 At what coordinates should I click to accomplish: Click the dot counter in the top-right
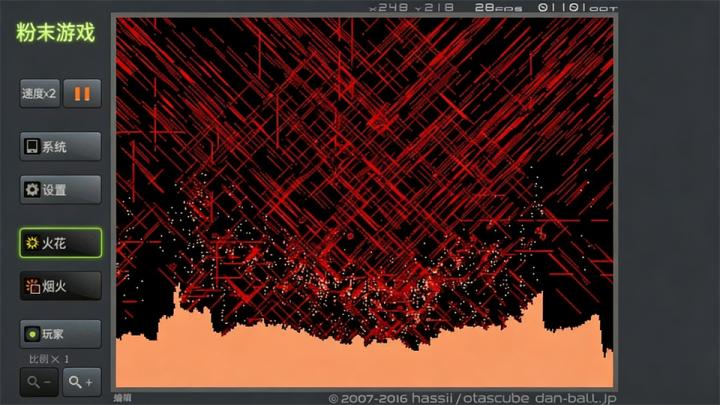click(x=577, y=8)
